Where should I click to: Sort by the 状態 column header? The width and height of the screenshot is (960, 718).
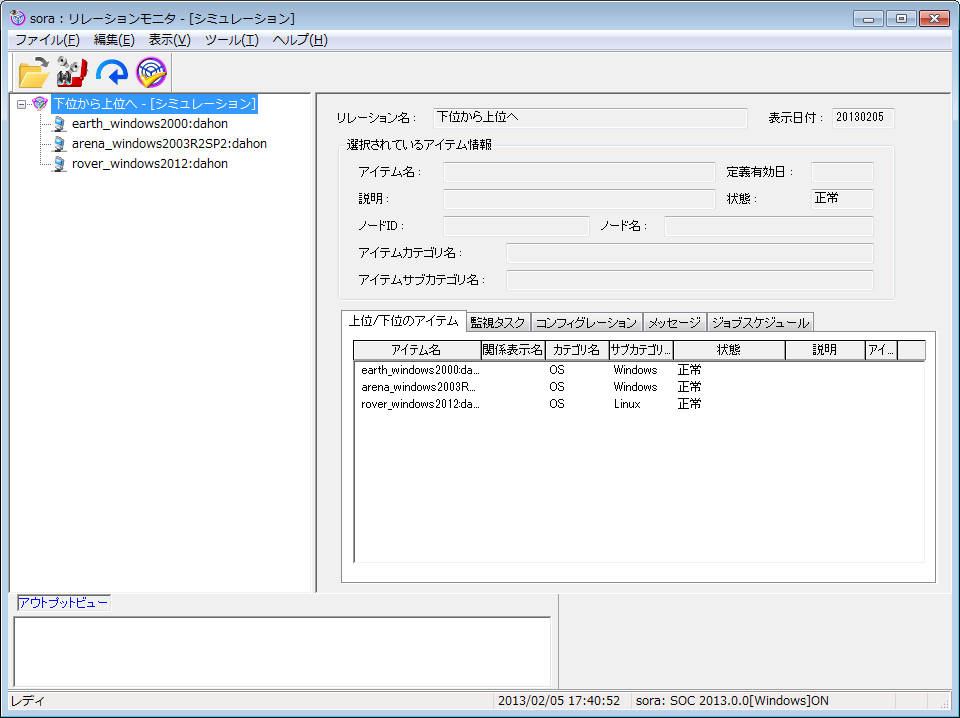point(729,350)
